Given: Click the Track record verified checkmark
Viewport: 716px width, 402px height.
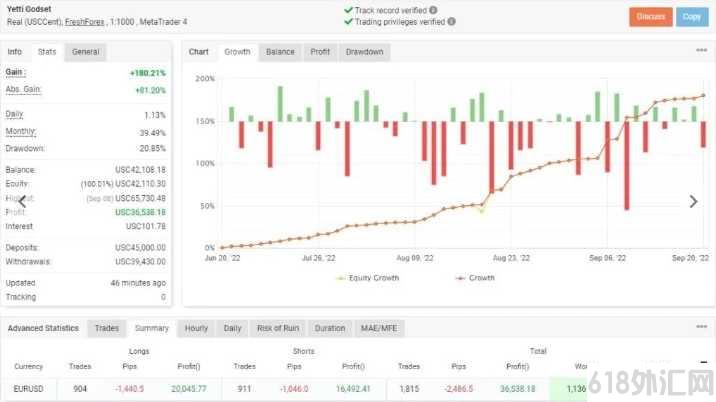Looking at the screenshot, I should pos(348,10).
